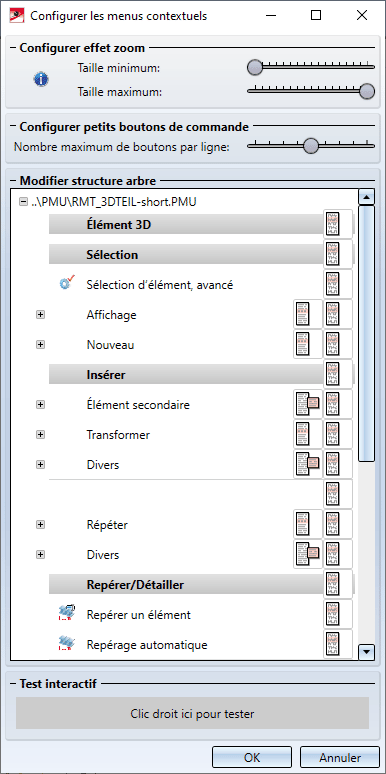Expand the Nouveau tree node

point(40,345)
